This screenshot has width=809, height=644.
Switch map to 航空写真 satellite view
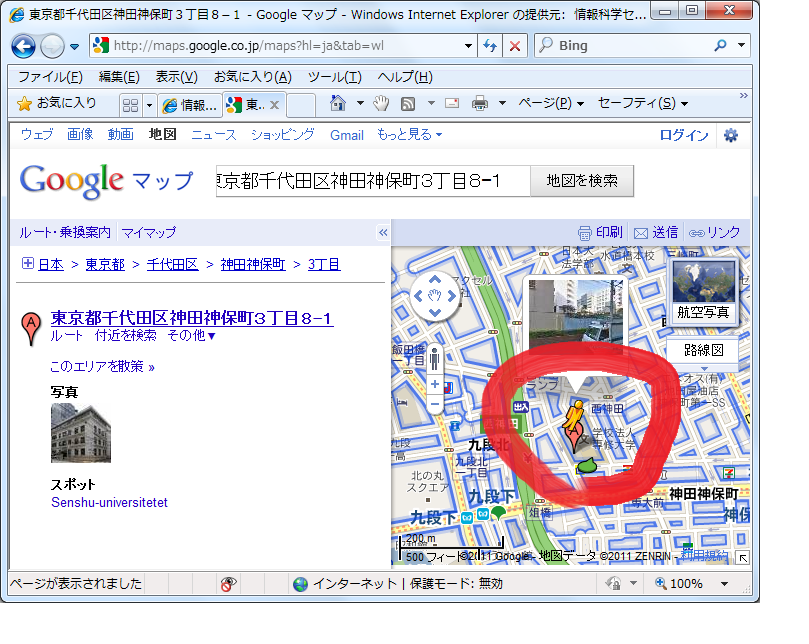[704, 291]
